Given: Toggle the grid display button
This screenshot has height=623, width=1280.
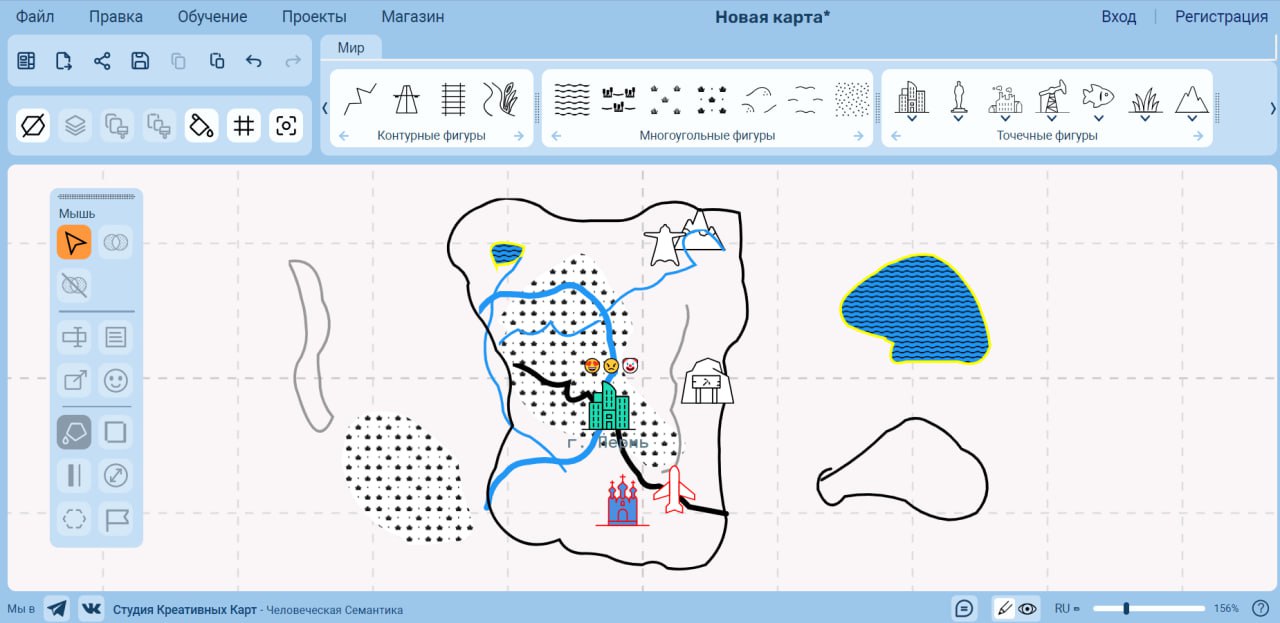Looking at the screenshot, I should 243,125.
